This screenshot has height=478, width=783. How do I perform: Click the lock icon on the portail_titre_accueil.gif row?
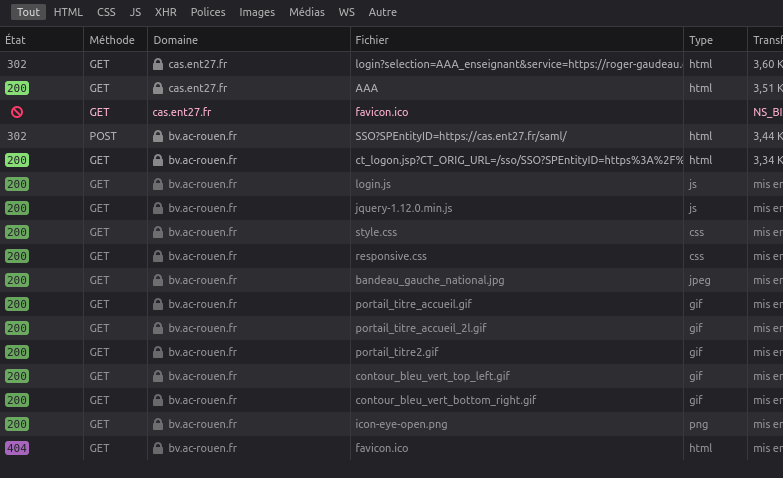(158, 304)
